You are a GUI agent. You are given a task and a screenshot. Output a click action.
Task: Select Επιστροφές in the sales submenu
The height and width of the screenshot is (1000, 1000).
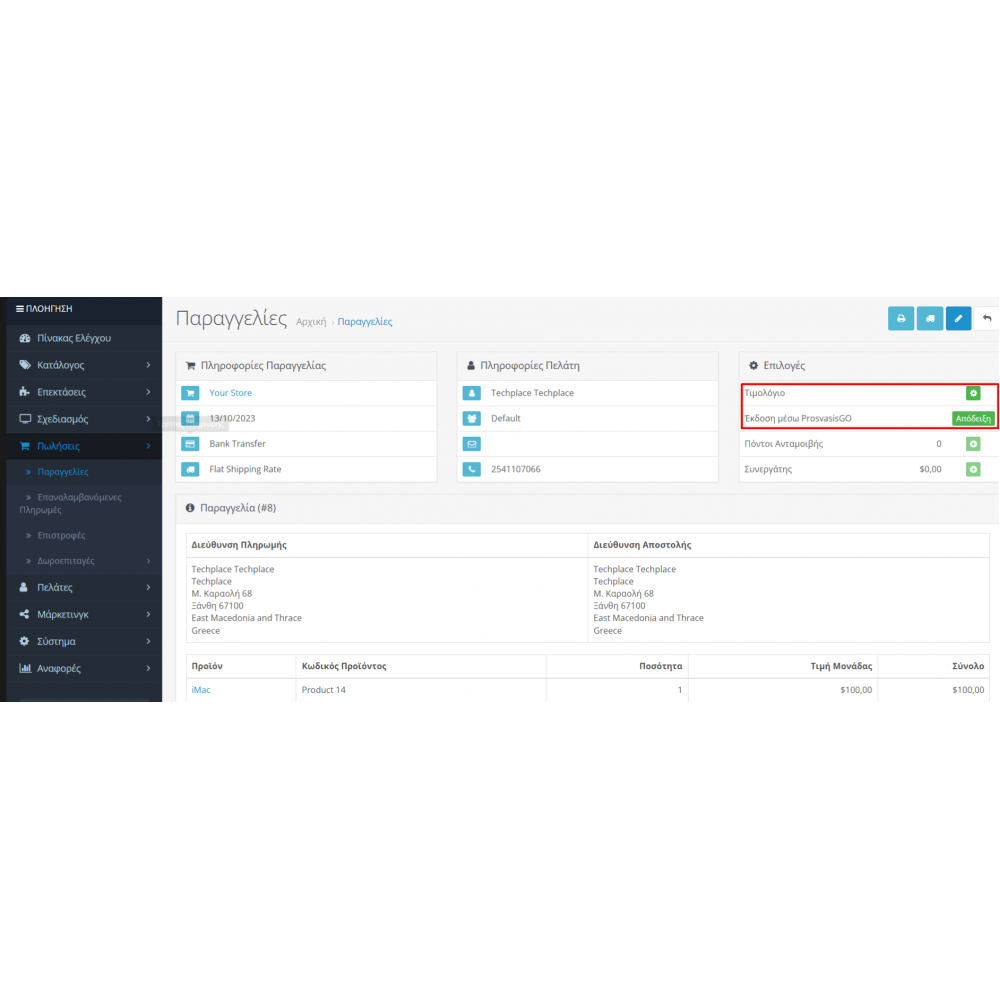tap(61, 535)
